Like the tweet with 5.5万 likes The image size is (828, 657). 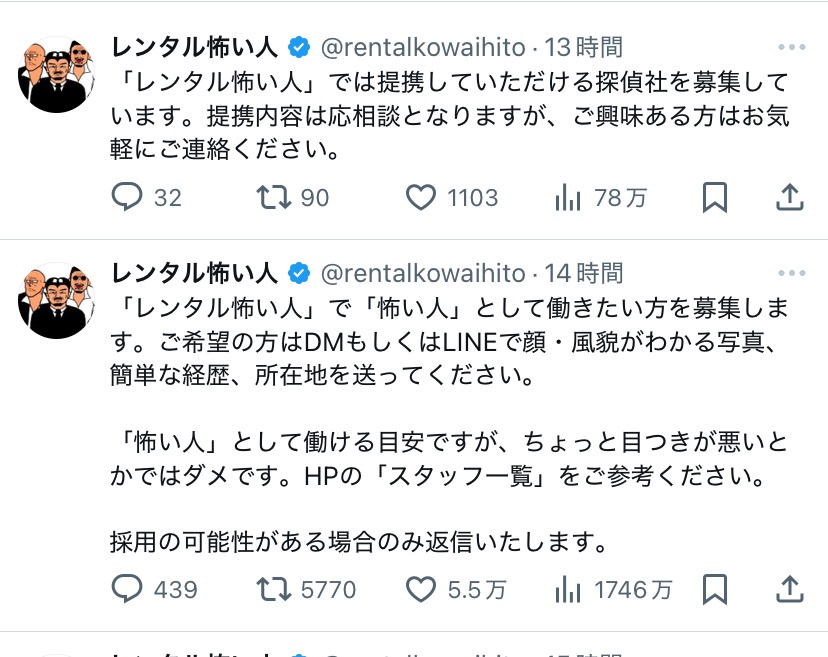420,589
